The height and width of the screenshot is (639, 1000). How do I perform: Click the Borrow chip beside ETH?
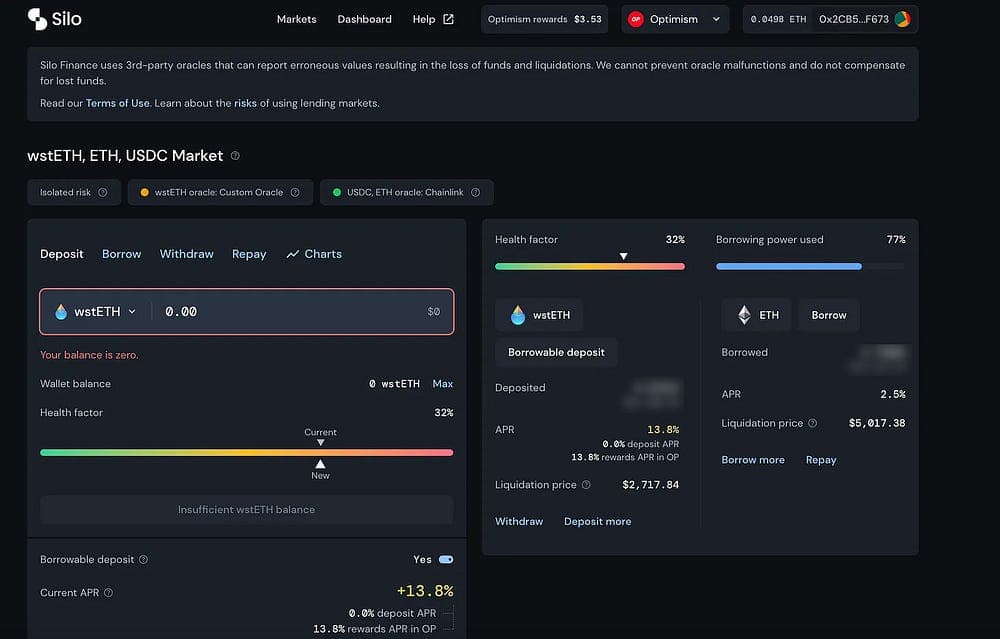coord(829,314)
